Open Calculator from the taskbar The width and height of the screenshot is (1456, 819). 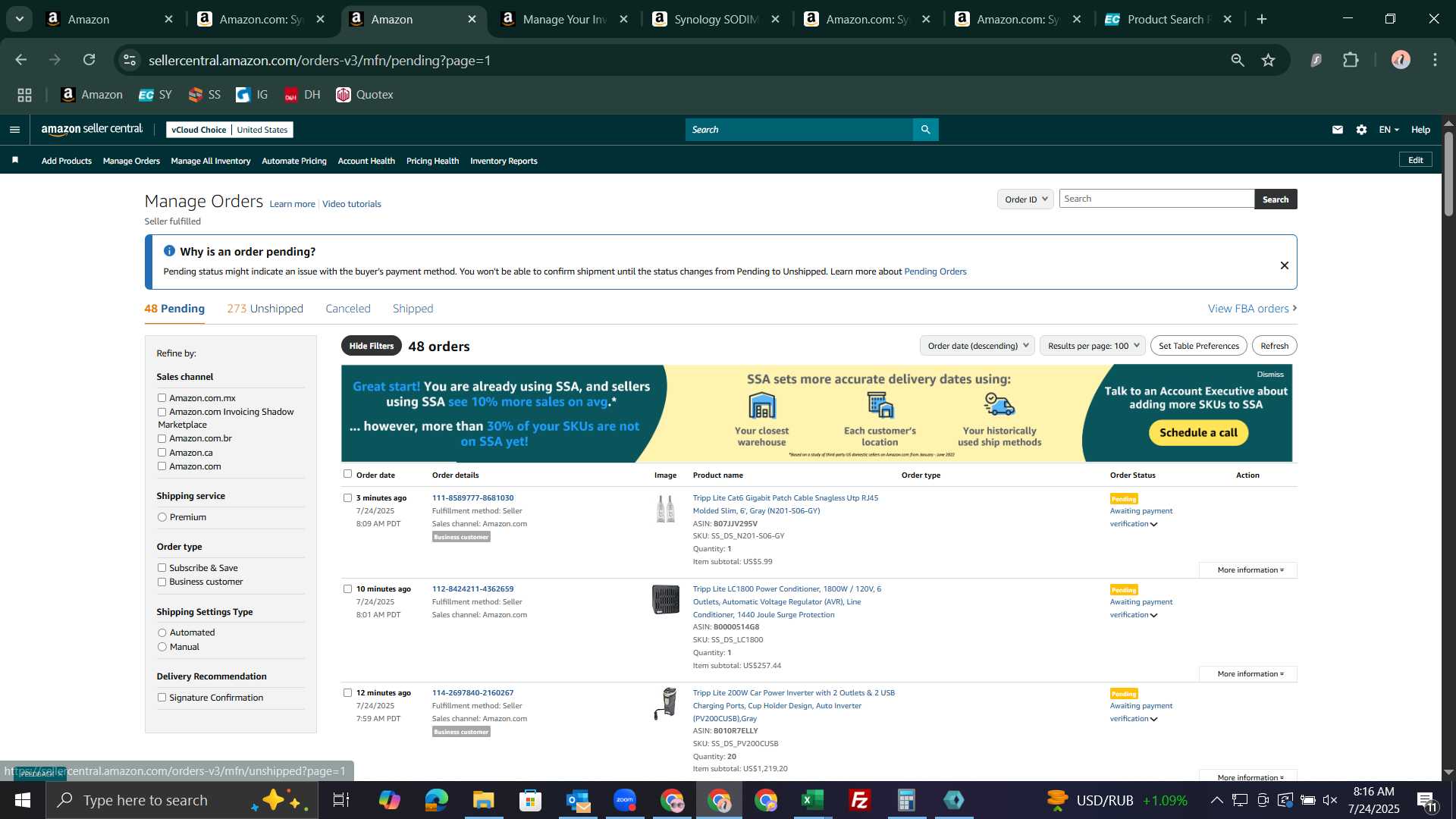point(906,800)
